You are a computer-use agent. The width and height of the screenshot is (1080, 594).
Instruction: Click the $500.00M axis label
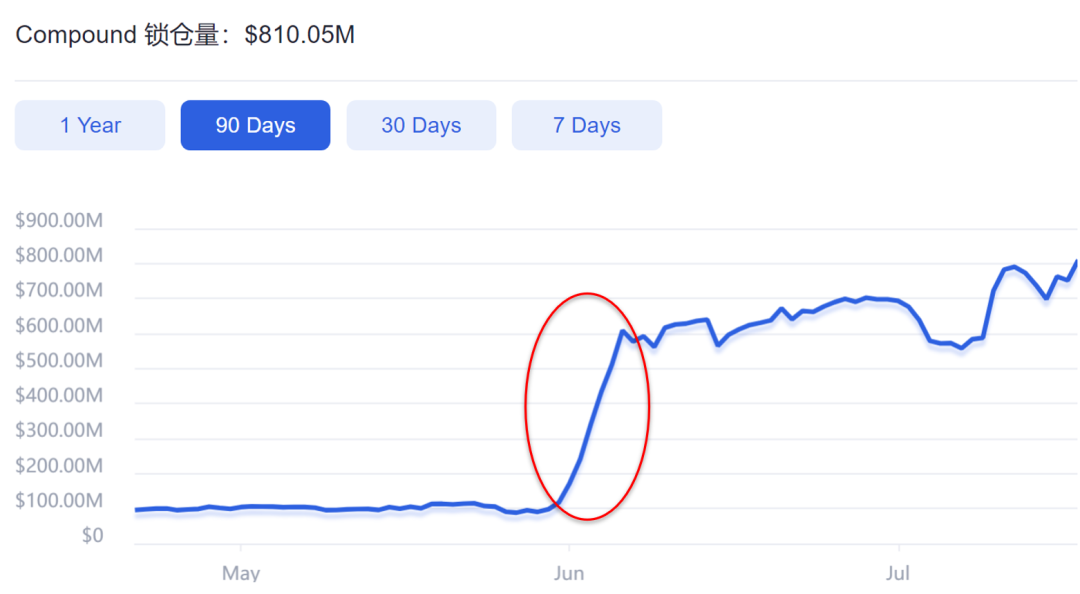coord(59,360)
